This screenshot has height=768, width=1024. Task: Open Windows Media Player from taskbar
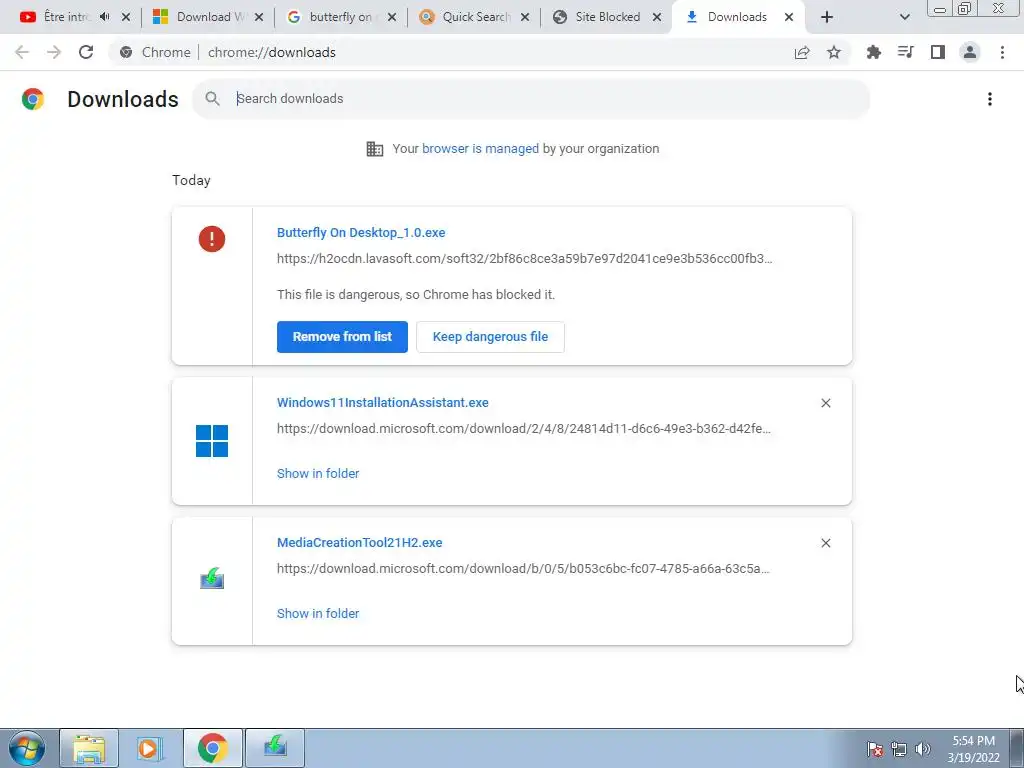(x=150, y=748)
